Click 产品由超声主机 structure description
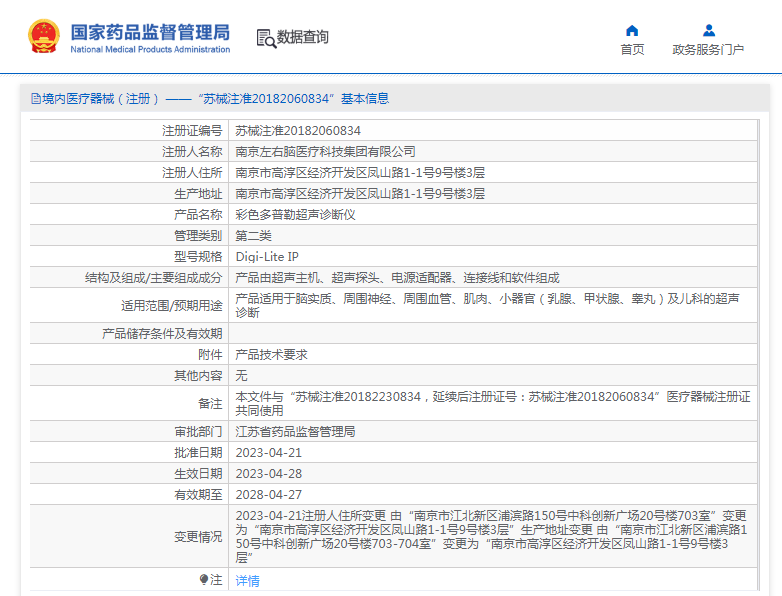This screenshot has height=596, width=782. 397,277
